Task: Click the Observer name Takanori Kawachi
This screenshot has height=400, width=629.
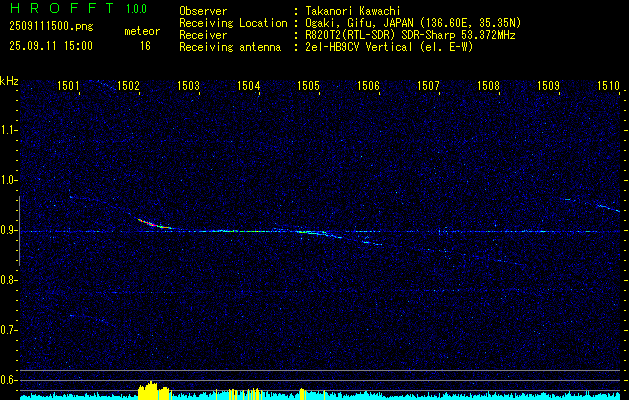Action: click(x=353, y=11)
